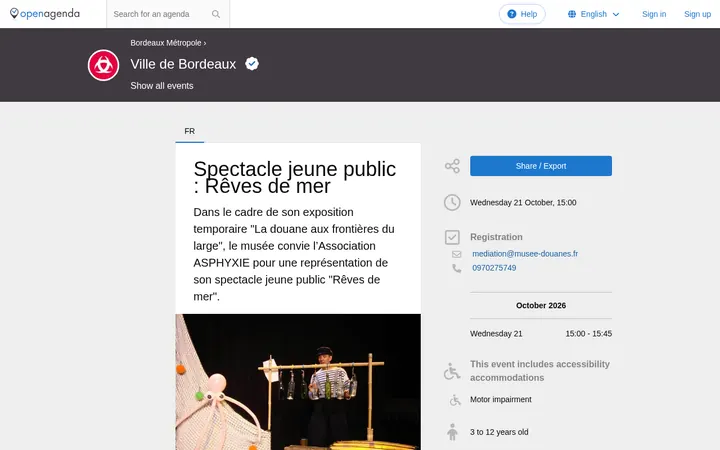This screenshot has width=720, height=450.
Task: Open the Bordeaux Métropole breadcrumb
Action: (166, 43)
